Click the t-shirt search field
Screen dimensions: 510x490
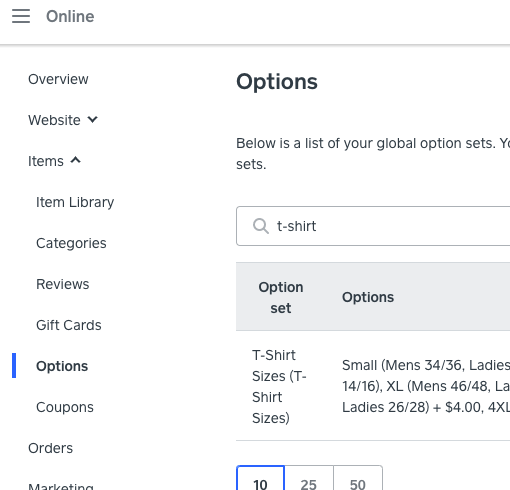pyautogui.click(x=373, y=226)
